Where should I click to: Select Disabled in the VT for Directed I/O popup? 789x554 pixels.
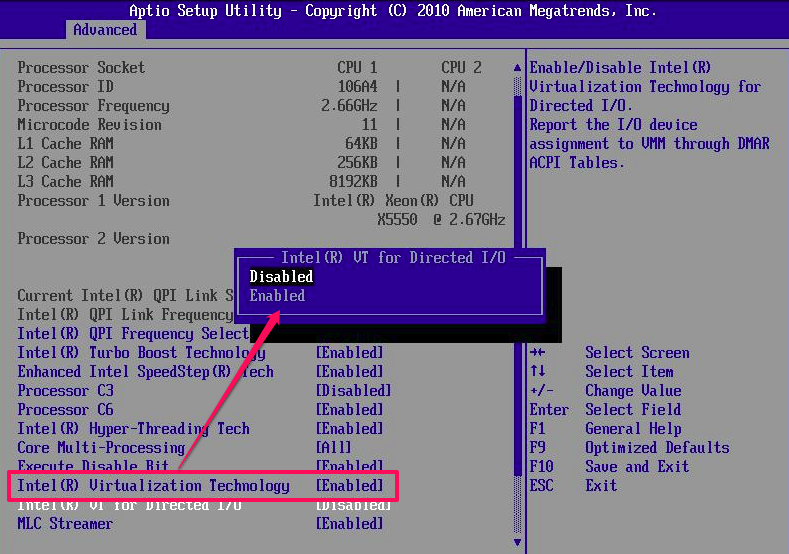[281, 276]
